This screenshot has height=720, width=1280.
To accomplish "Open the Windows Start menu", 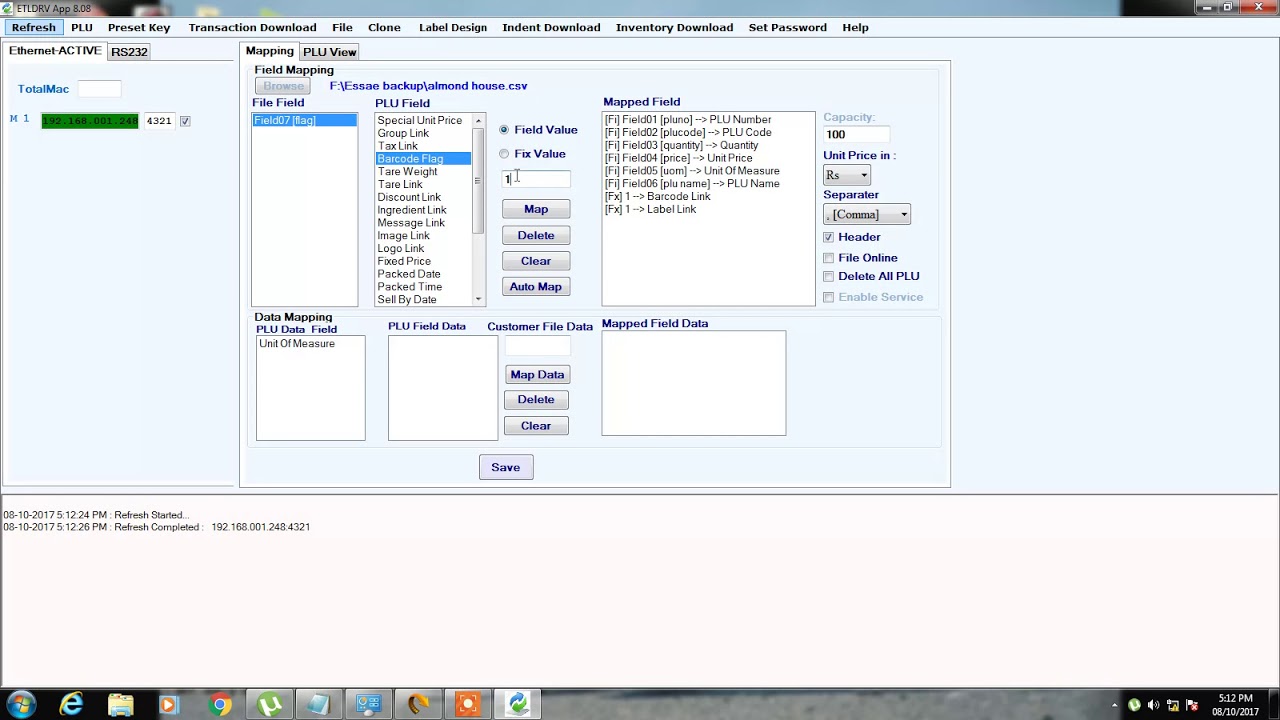I will (x=21, y=704).
